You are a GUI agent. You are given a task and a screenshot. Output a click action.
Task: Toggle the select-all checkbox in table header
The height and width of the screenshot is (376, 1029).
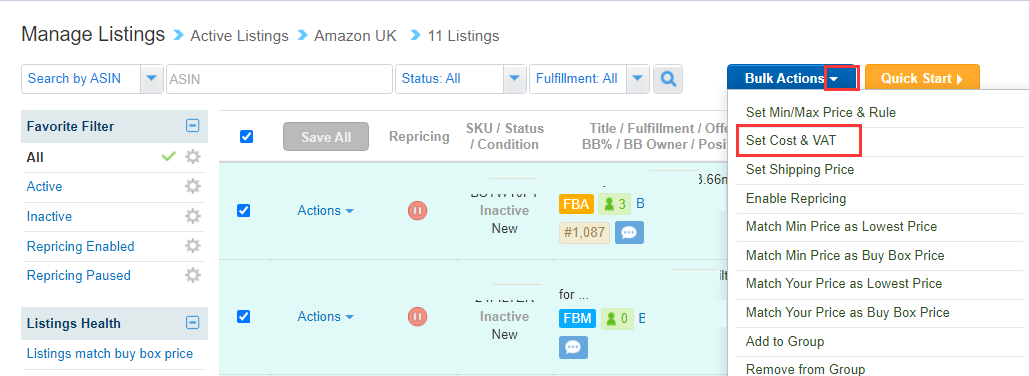(x=246, y=136)
